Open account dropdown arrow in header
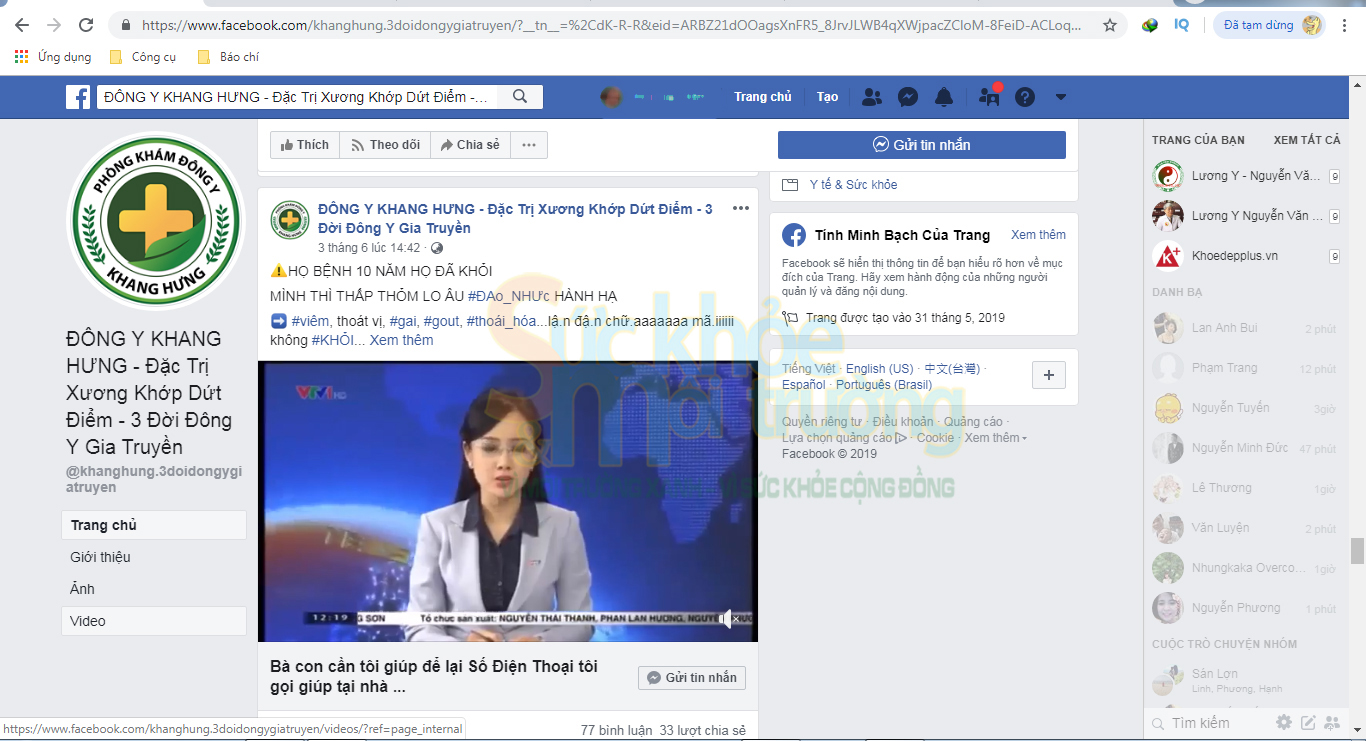This screenshot has height=741, width=1366. 1061,97
